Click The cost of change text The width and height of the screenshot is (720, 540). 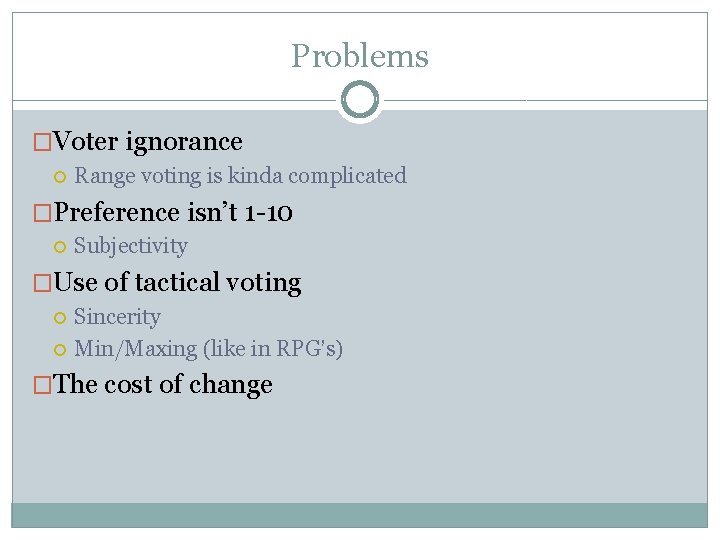tap(163, 385)
